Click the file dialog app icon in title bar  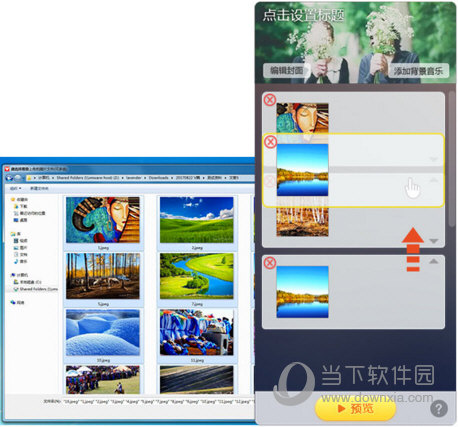click(x=7, y=169)
